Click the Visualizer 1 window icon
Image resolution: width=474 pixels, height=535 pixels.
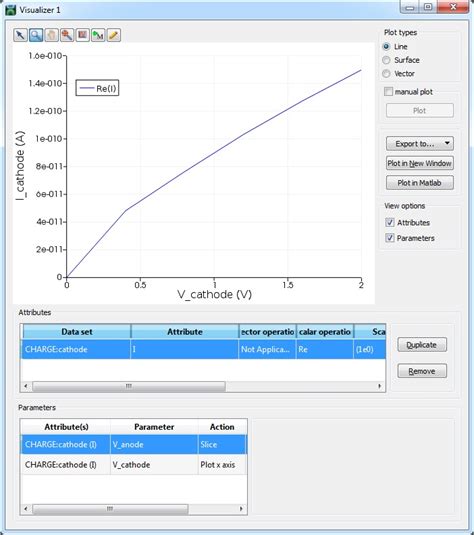11,10
